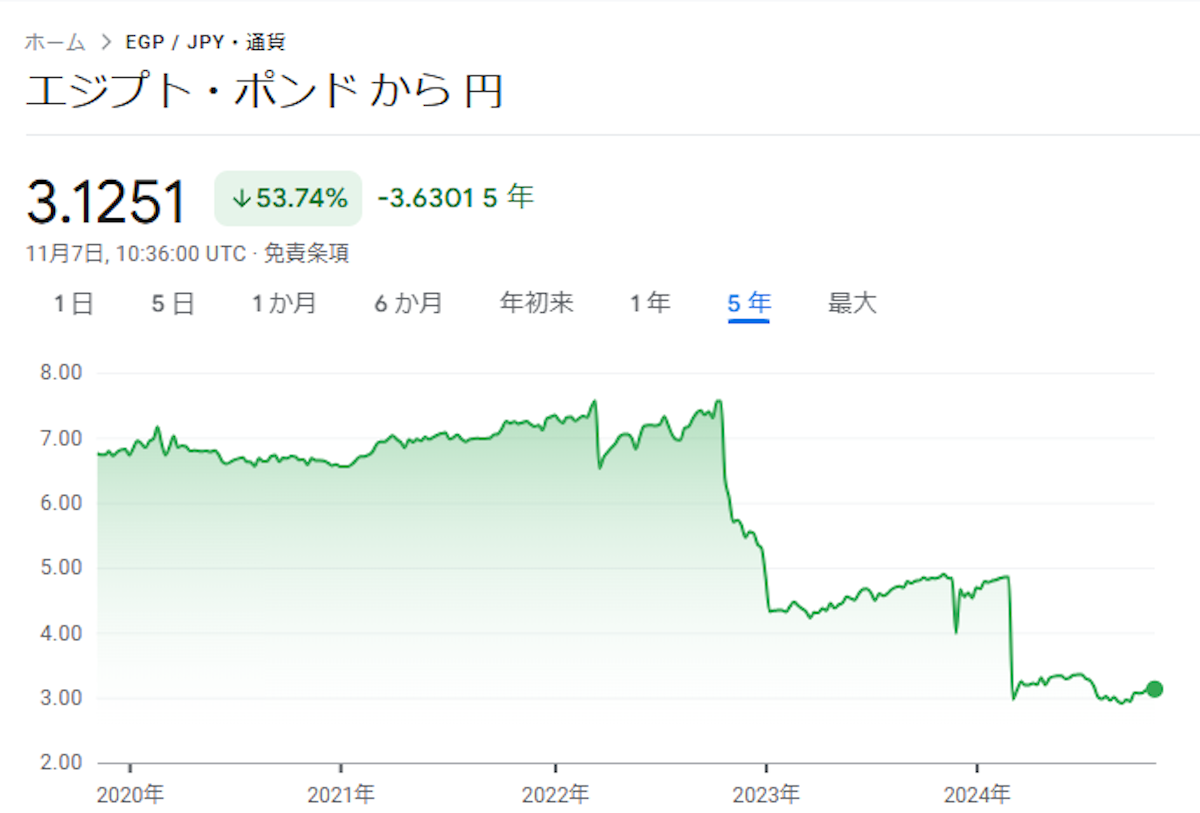Select the active 5年 tab
The width and height of the screenshot is (1200, 813).
click(x=749, y=303)
